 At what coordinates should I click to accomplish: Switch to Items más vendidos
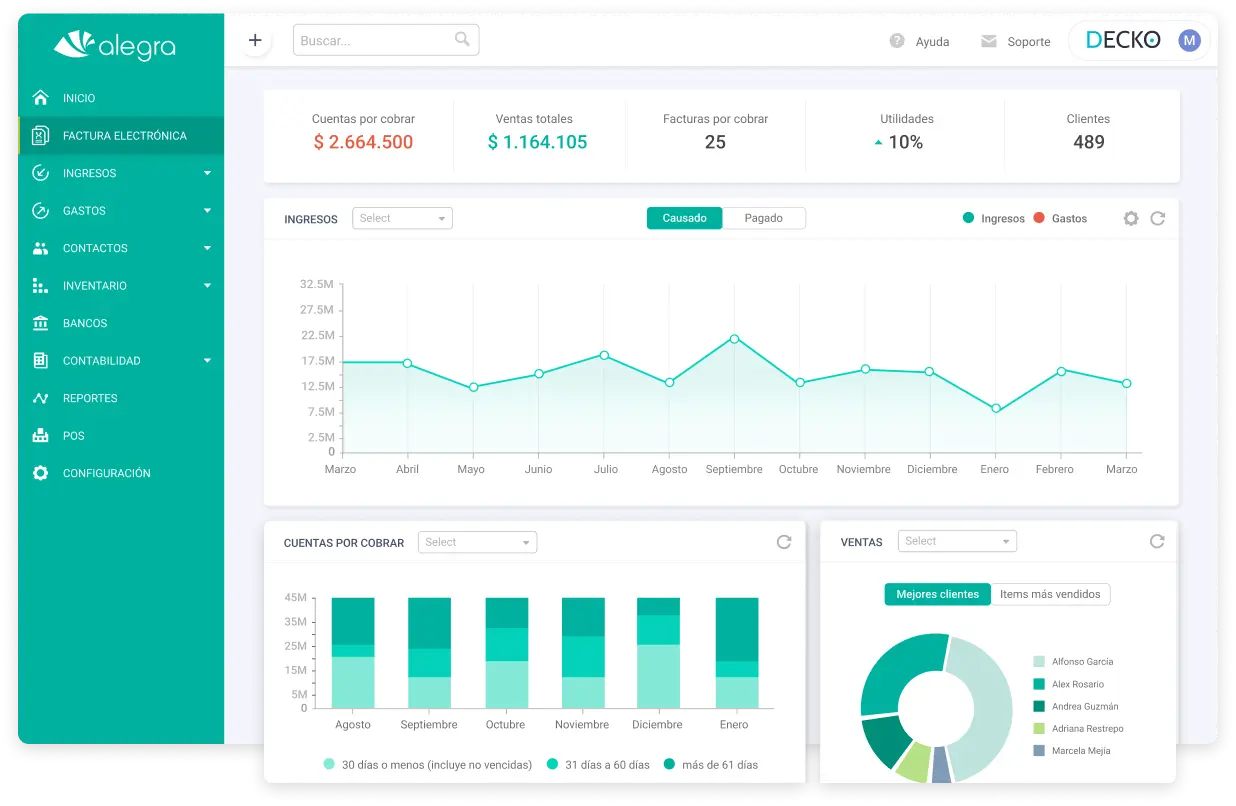tap(1050, 594)
